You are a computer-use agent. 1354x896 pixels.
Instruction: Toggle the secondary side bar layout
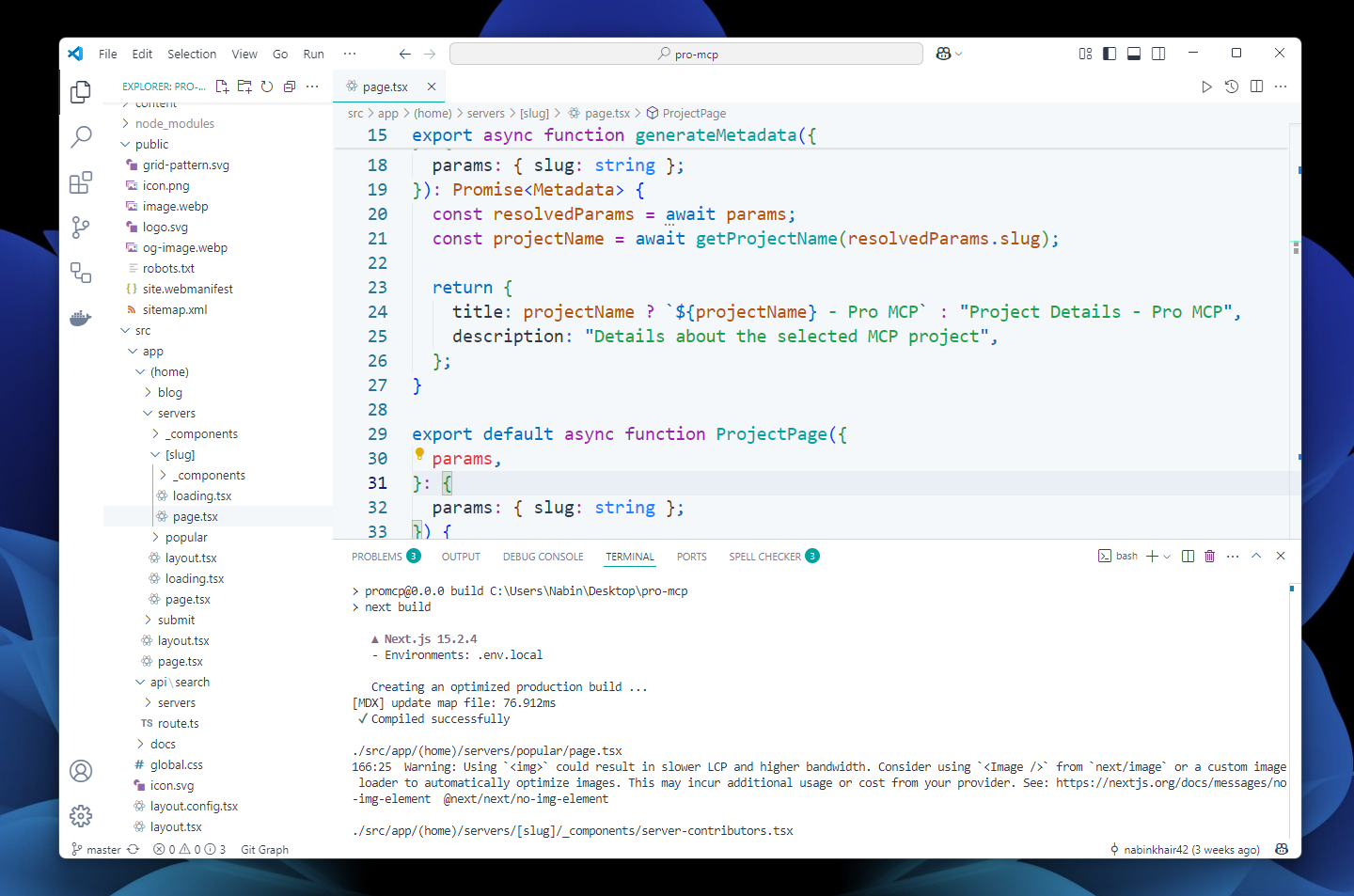point(1158,54)
